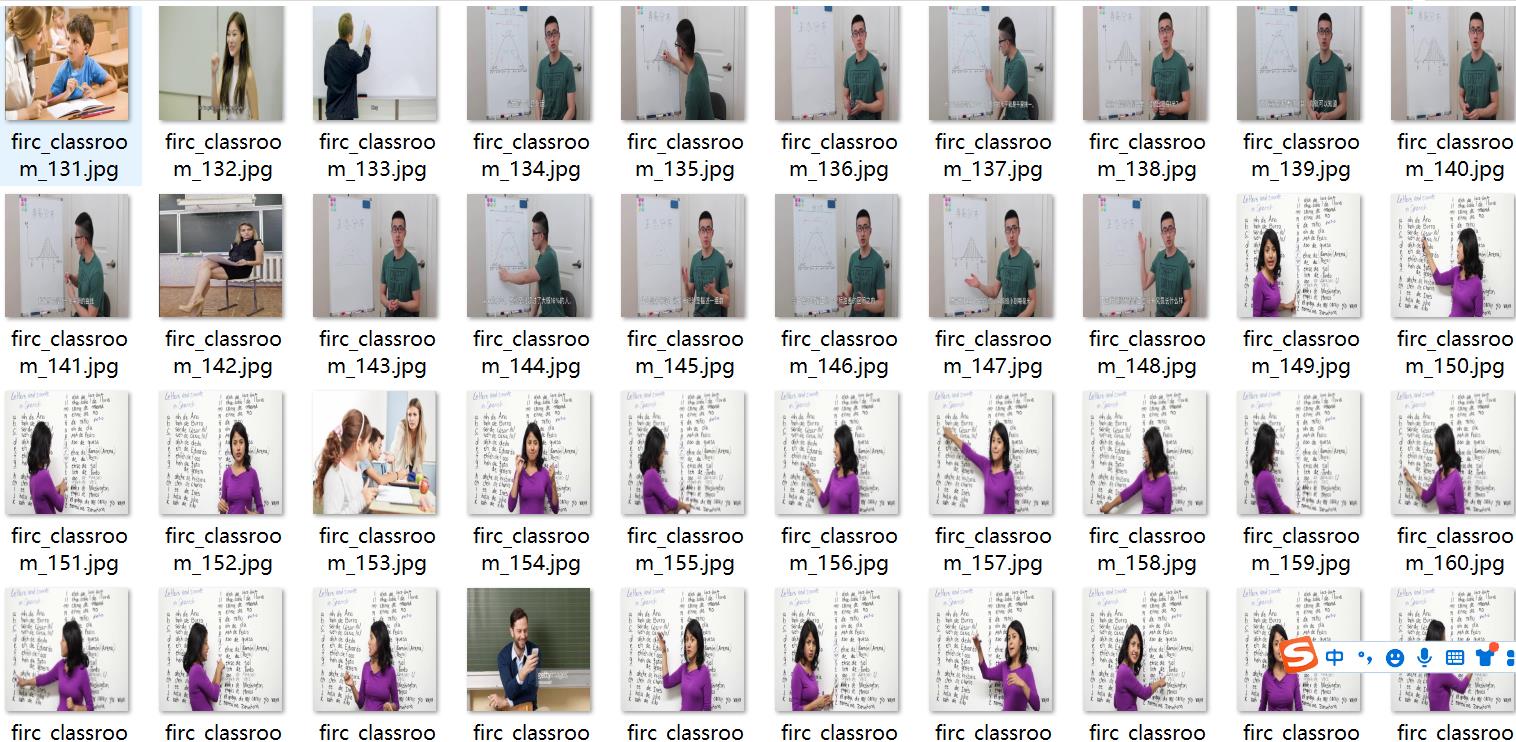Open the emoji panel in IME toolbar
The height and width of the screenshot is (742, 1516).
(x=1395, y=657)
